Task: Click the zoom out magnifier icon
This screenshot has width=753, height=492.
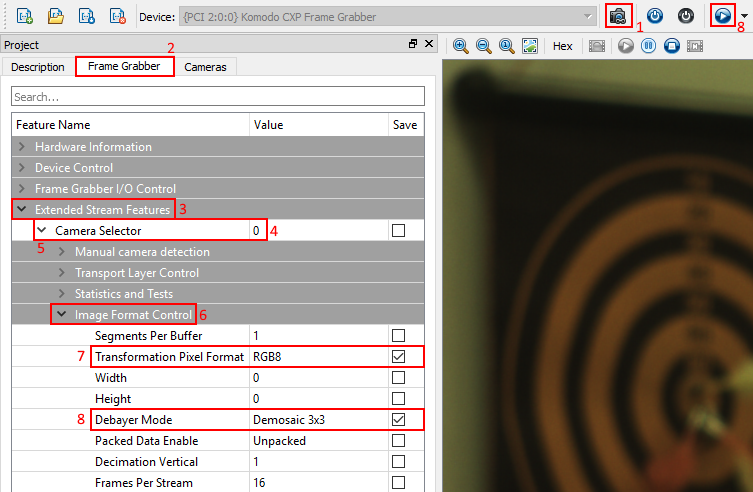Action: point(484,46)
